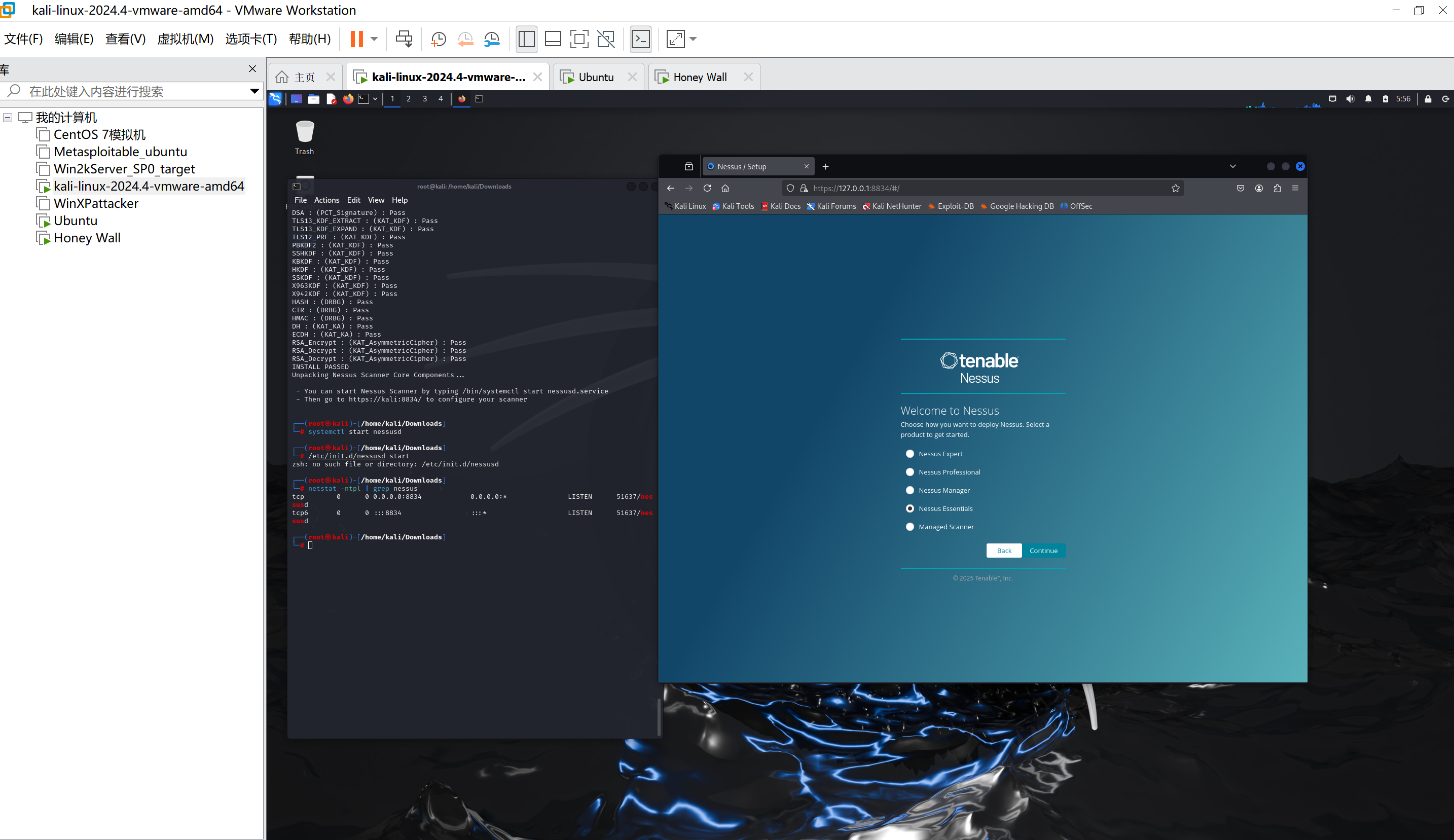The height and width of the screenshot is (840, 1454).
Task: Open the 编辑(E) menu
Action: [x=74, y=39]
